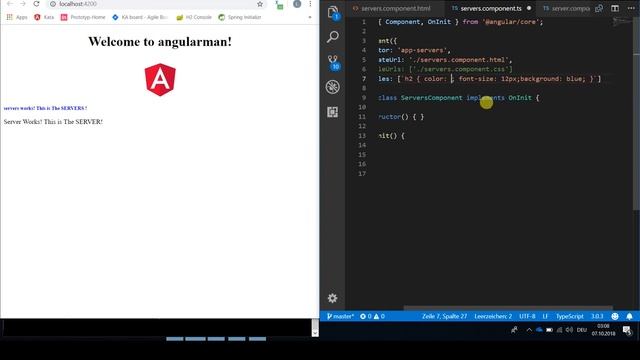
Task: Open the editor more actions ellipsis
Action: coord(631,8)
